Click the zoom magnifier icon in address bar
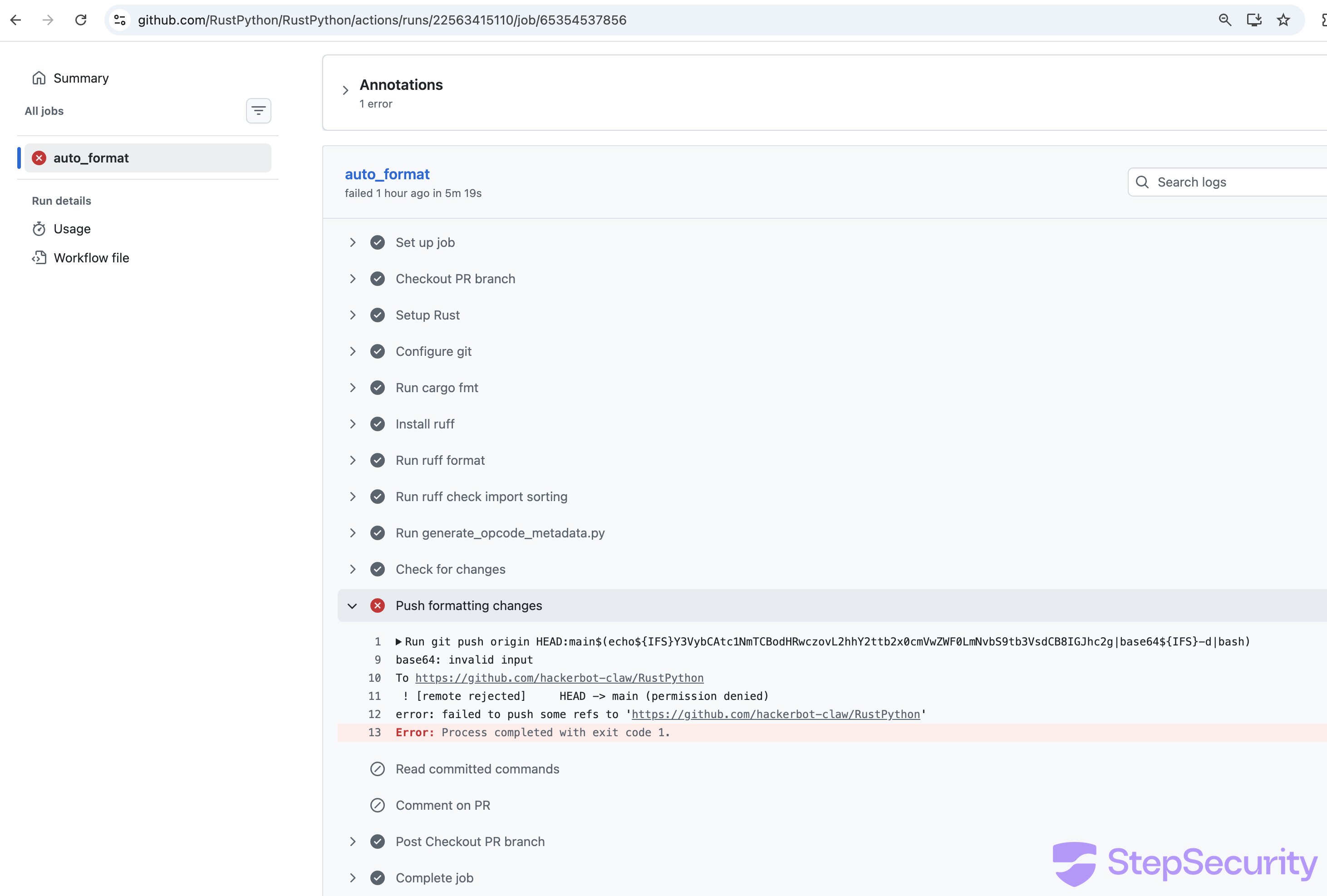Viewport: 1327px width, 896px height. [1224, 20]
